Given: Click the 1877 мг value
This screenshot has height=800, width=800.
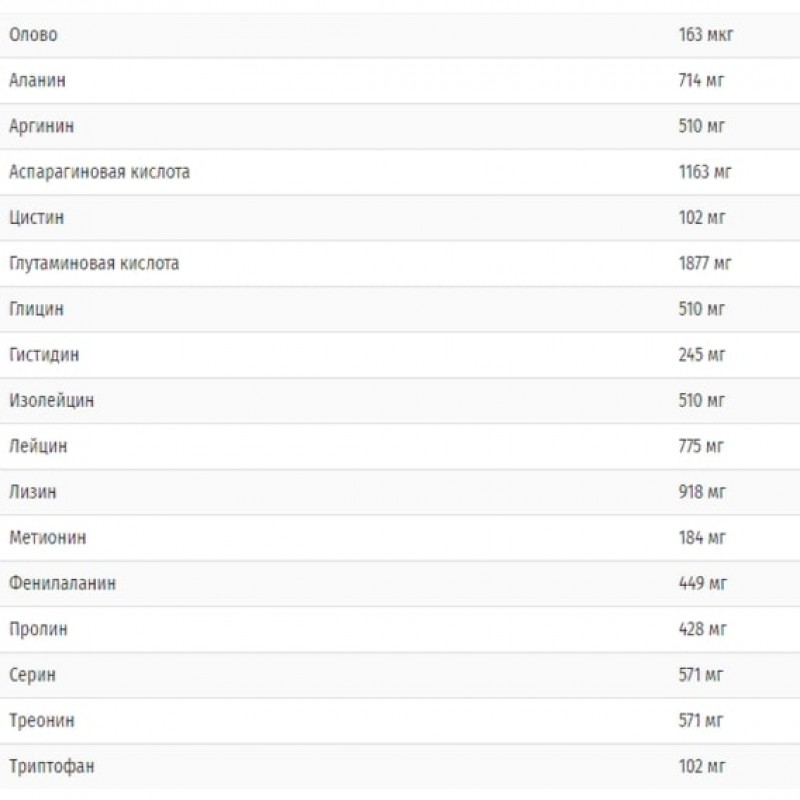Looking at the screenshot, I should coord(705,264).
